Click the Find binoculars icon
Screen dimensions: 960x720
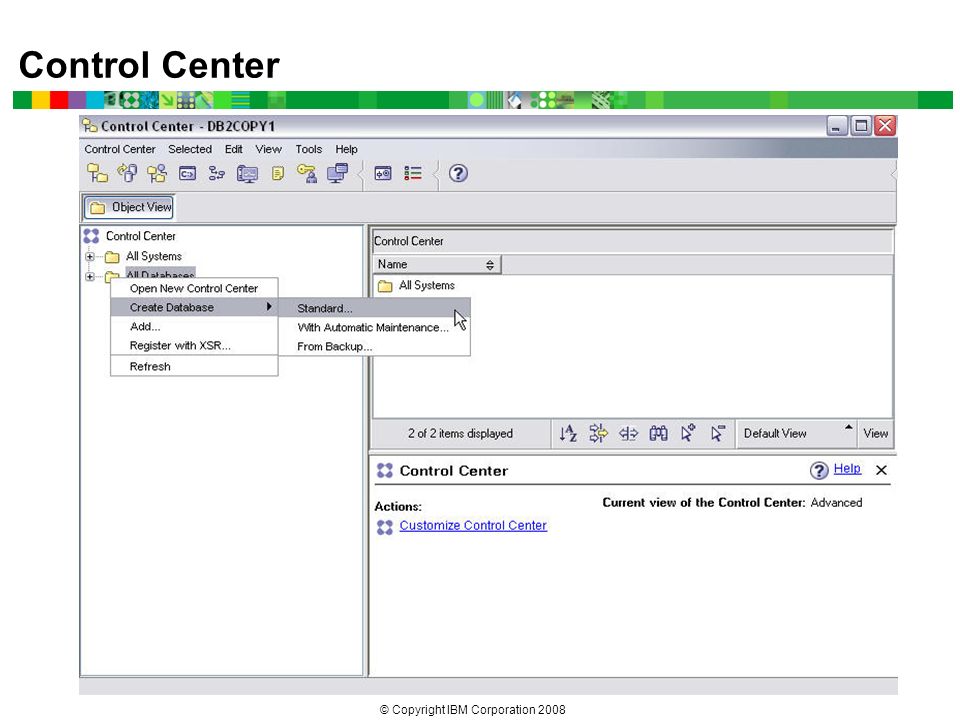point(658,433)
